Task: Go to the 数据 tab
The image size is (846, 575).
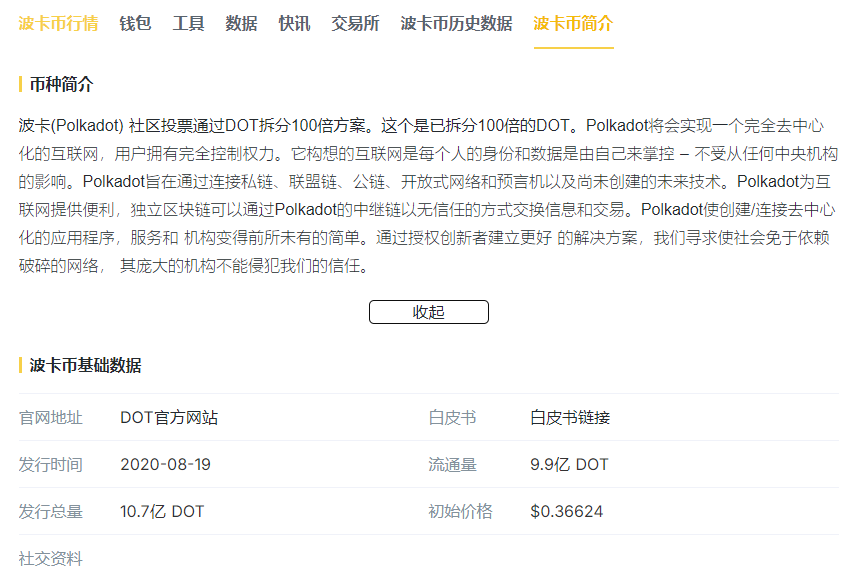Action: point(241,24)
